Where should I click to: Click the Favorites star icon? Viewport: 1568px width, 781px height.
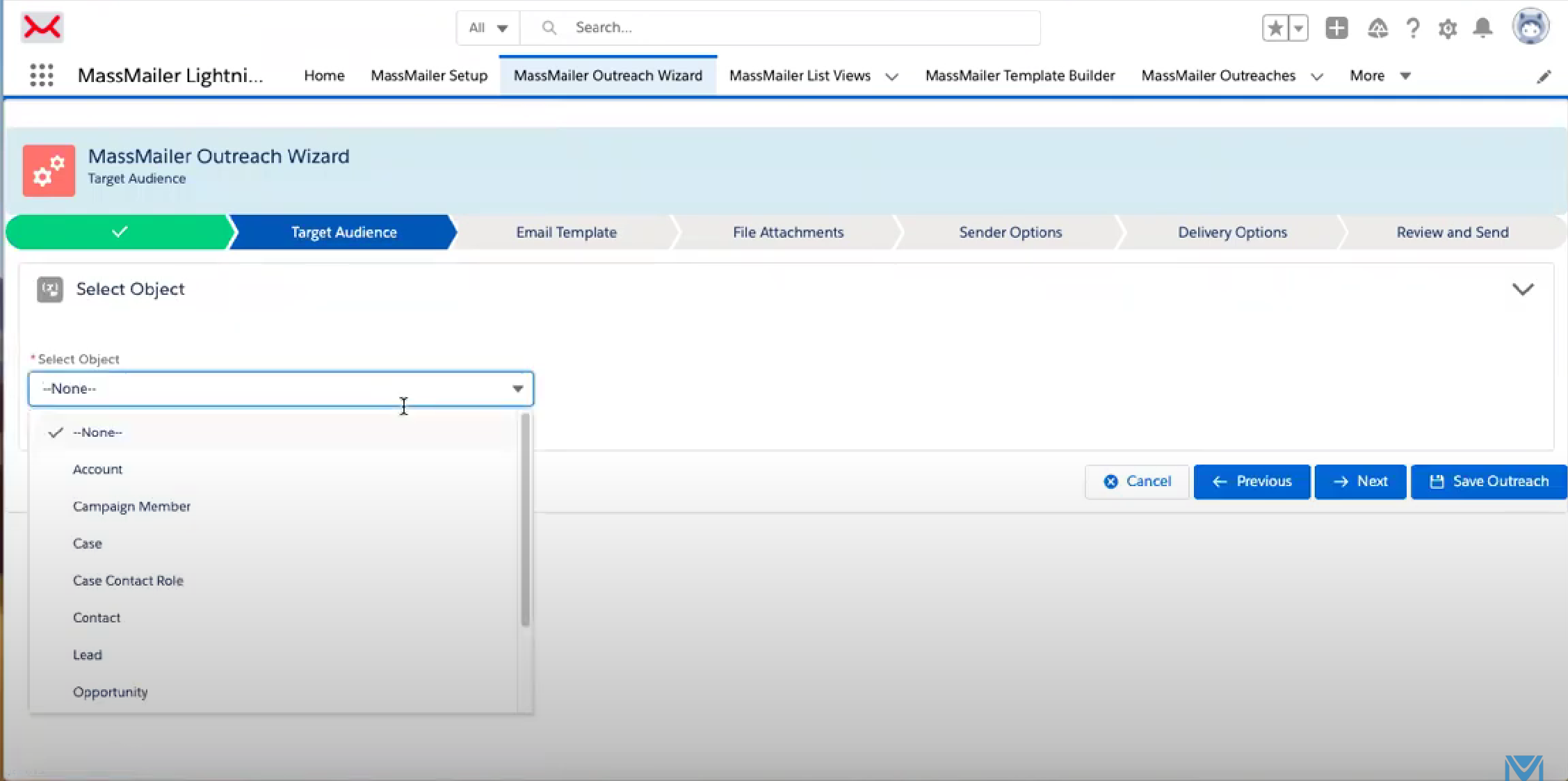point(1275,28)
